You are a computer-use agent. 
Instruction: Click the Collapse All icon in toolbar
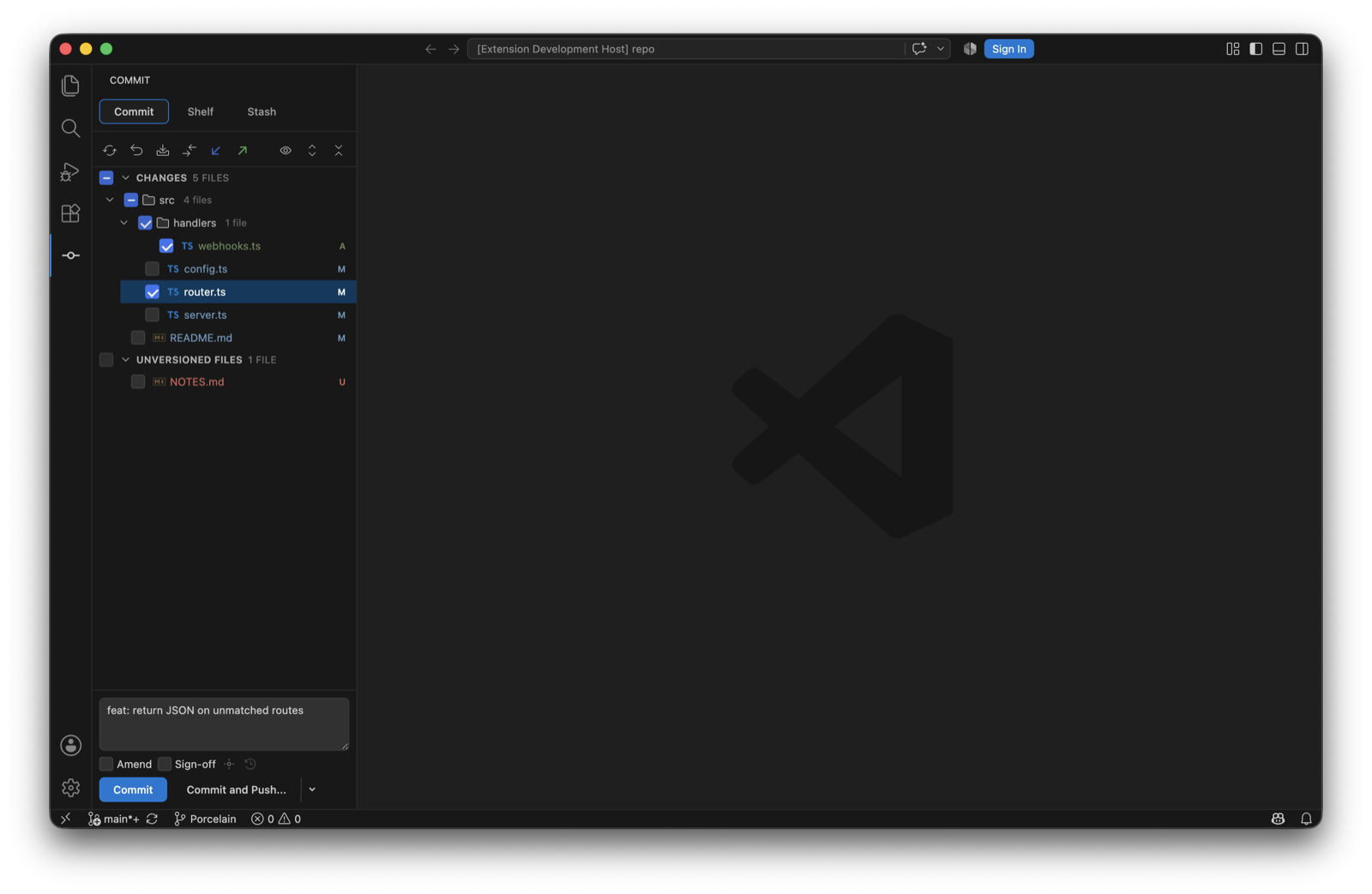(x=339, y=151)
